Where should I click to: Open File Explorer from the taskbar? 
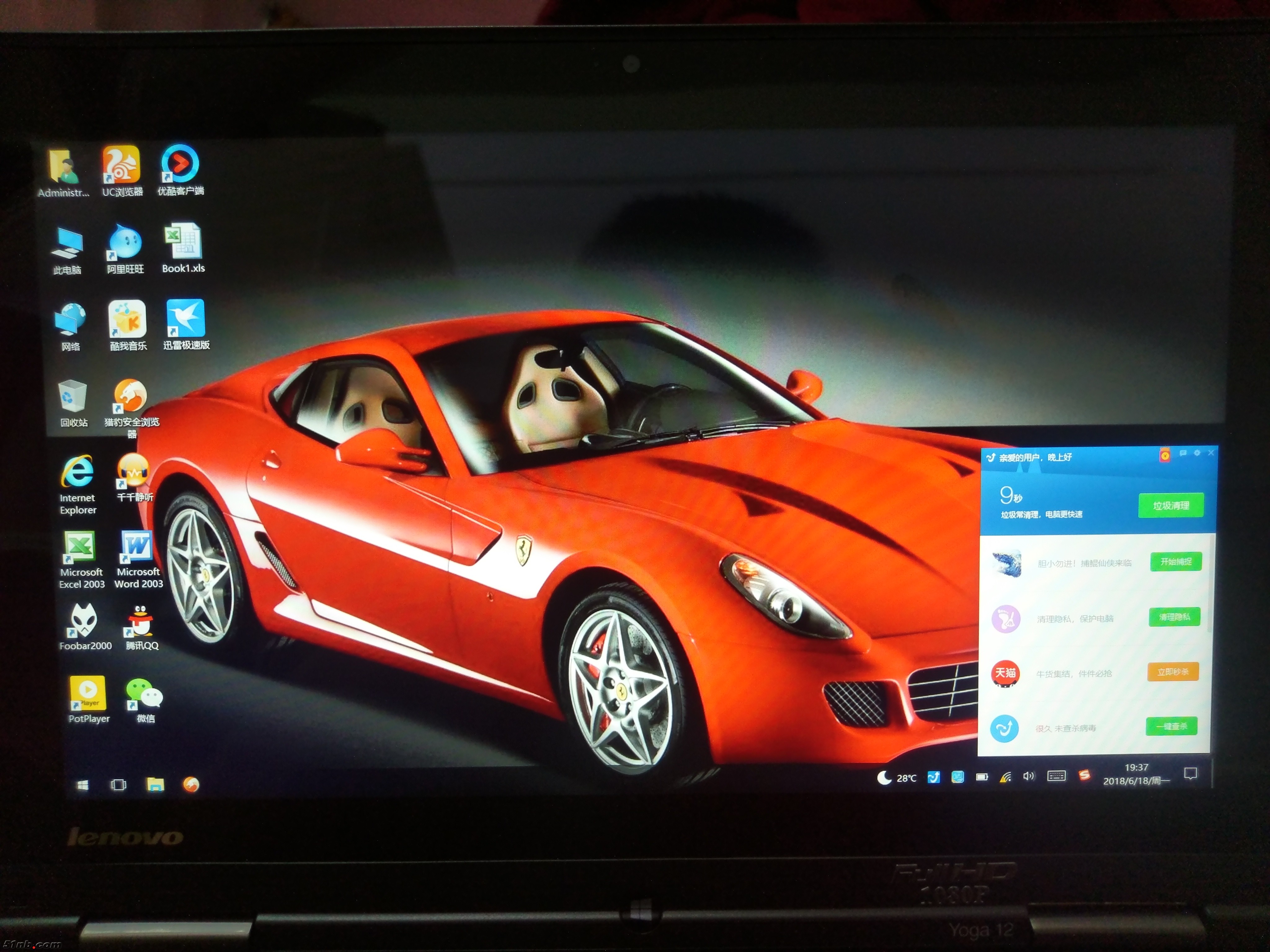pyautogui.click(x=155, y=784)
